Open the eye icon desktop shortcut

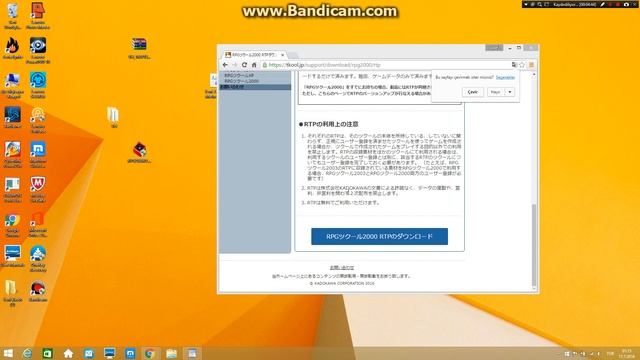[x=38, y=50]
